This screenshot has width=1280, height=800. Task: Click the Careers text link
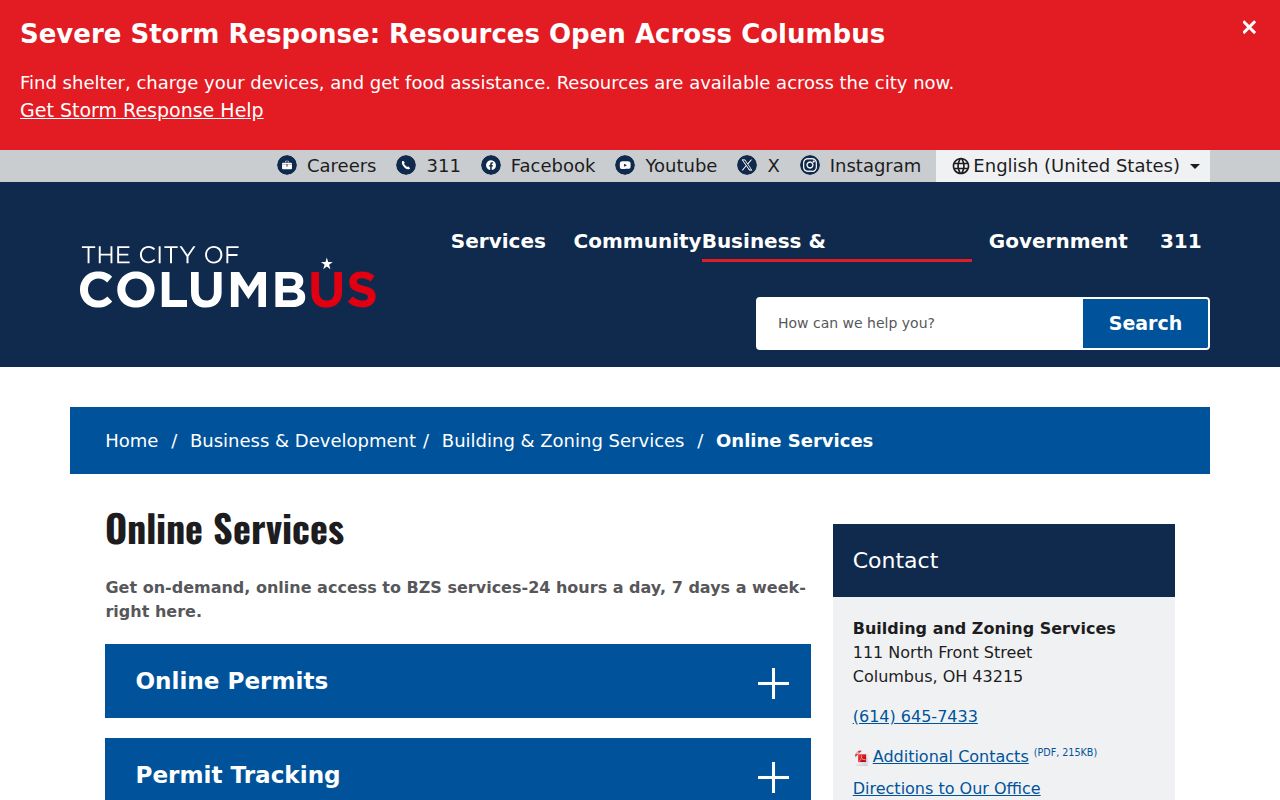[x=341, y=166]
